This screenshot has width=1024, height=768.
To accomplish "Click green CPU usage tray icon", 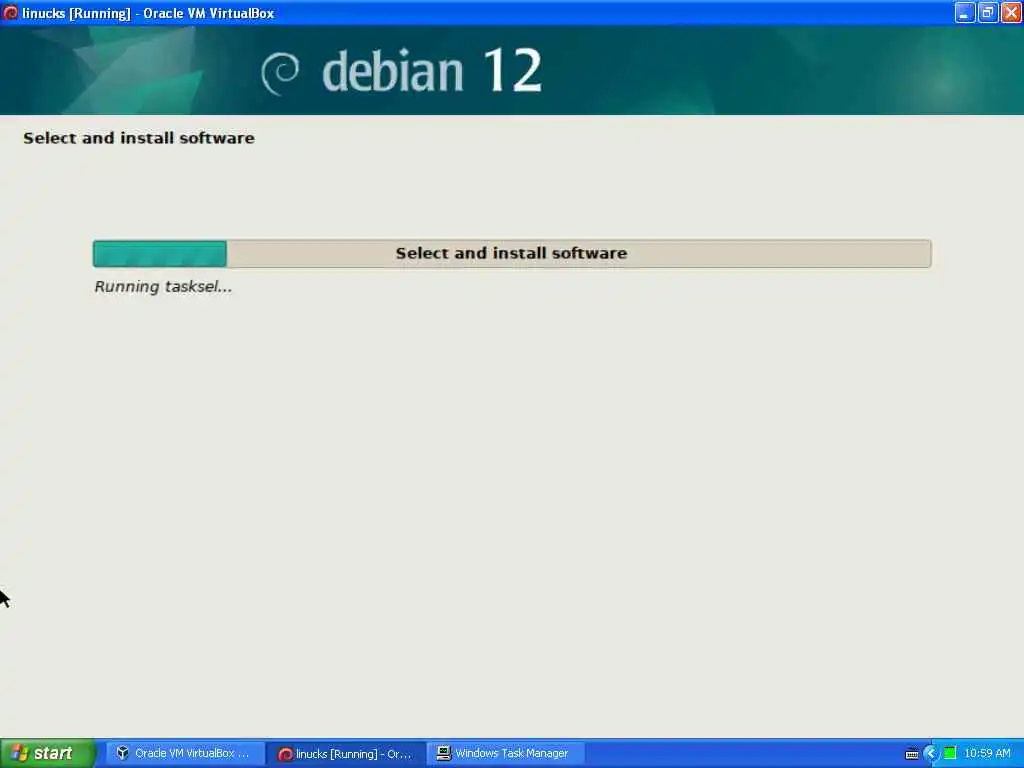I will (950, 754).
